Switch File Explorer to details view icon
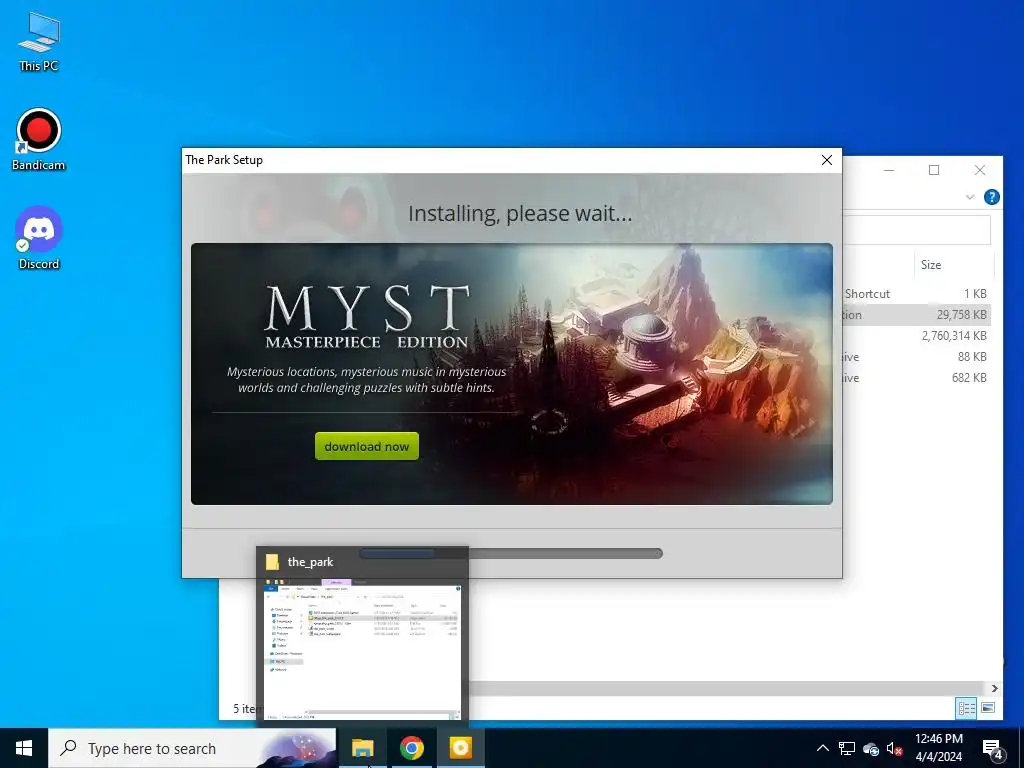The height and width of the screenshot is (768, 1024). pyautogui.click(x=967, y=708)
